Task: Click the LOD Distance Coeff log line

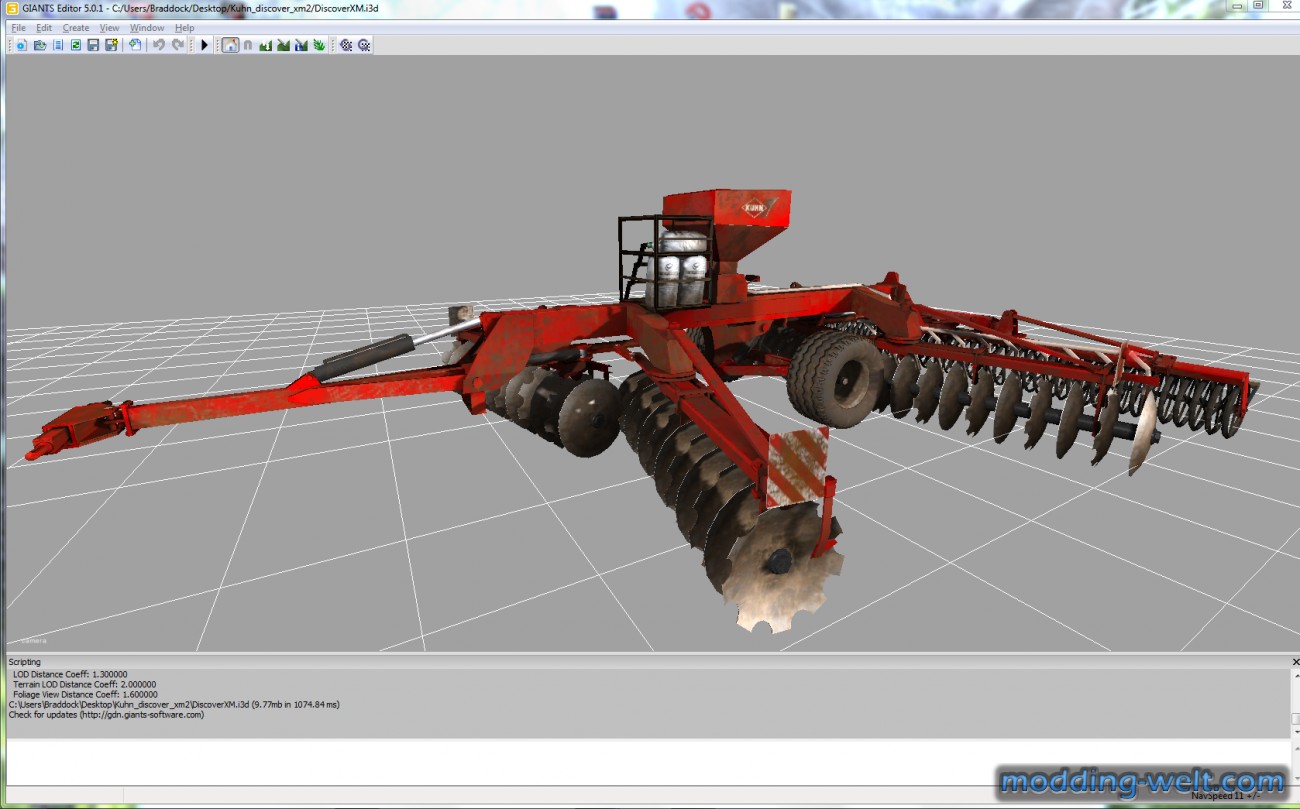Action: point(70,675)
